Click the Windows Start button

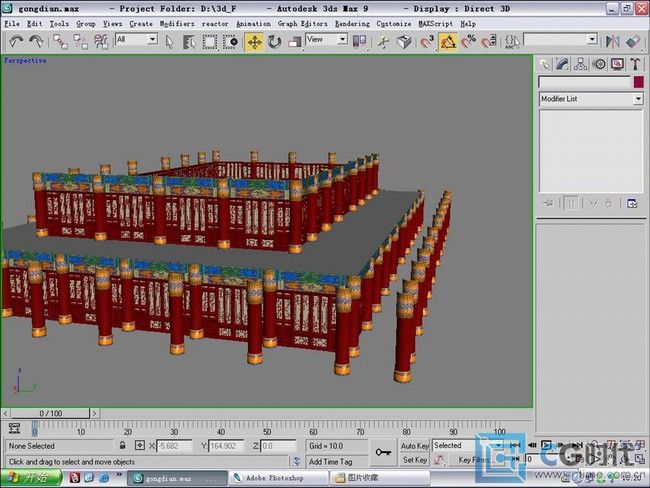pyautogui.click(x=30, y=478)
